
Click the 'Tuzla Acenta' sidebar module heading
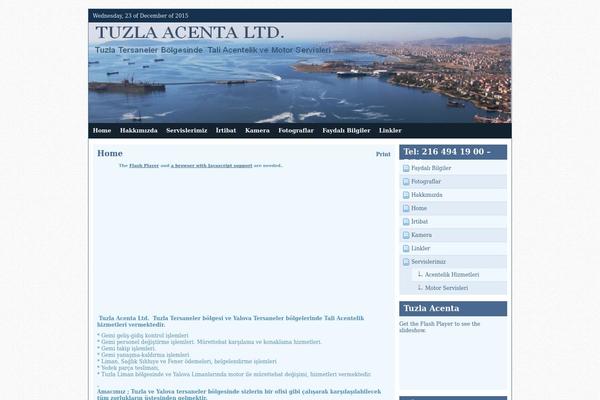(453, 309)
